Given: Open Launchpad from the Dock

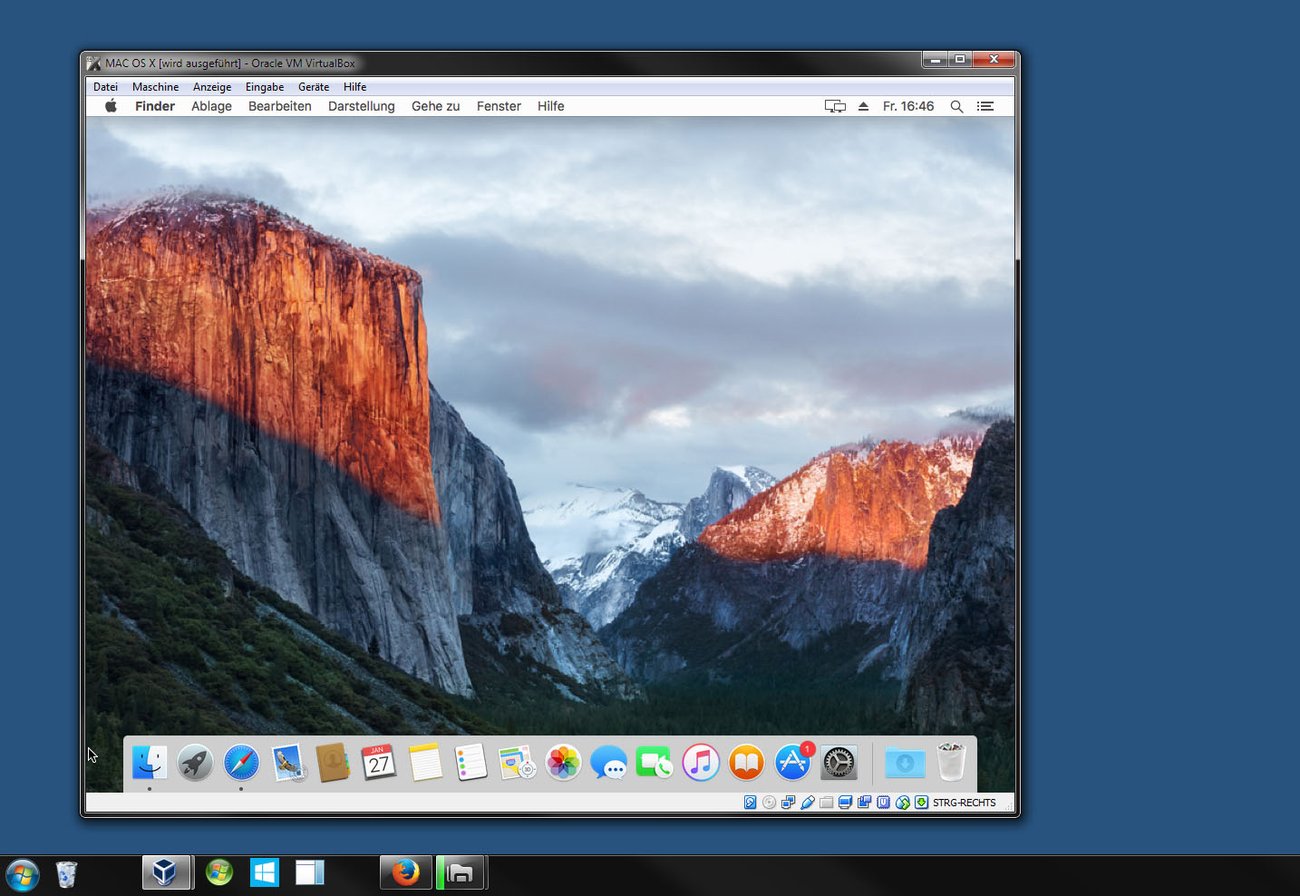Looking at the screenshot, I should click(x=195, y=762).
